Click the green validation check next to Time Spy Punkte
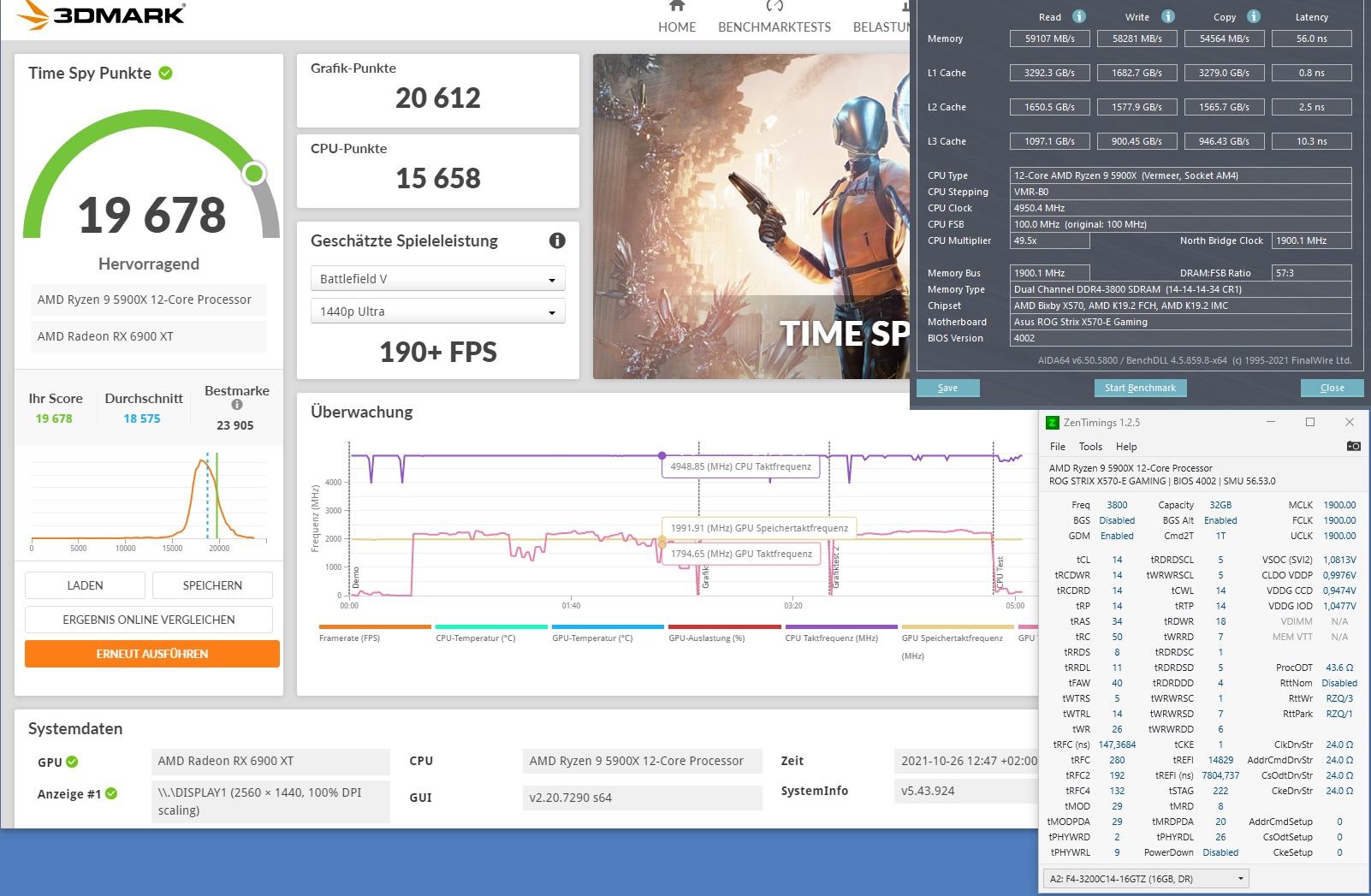 (166, 73)
